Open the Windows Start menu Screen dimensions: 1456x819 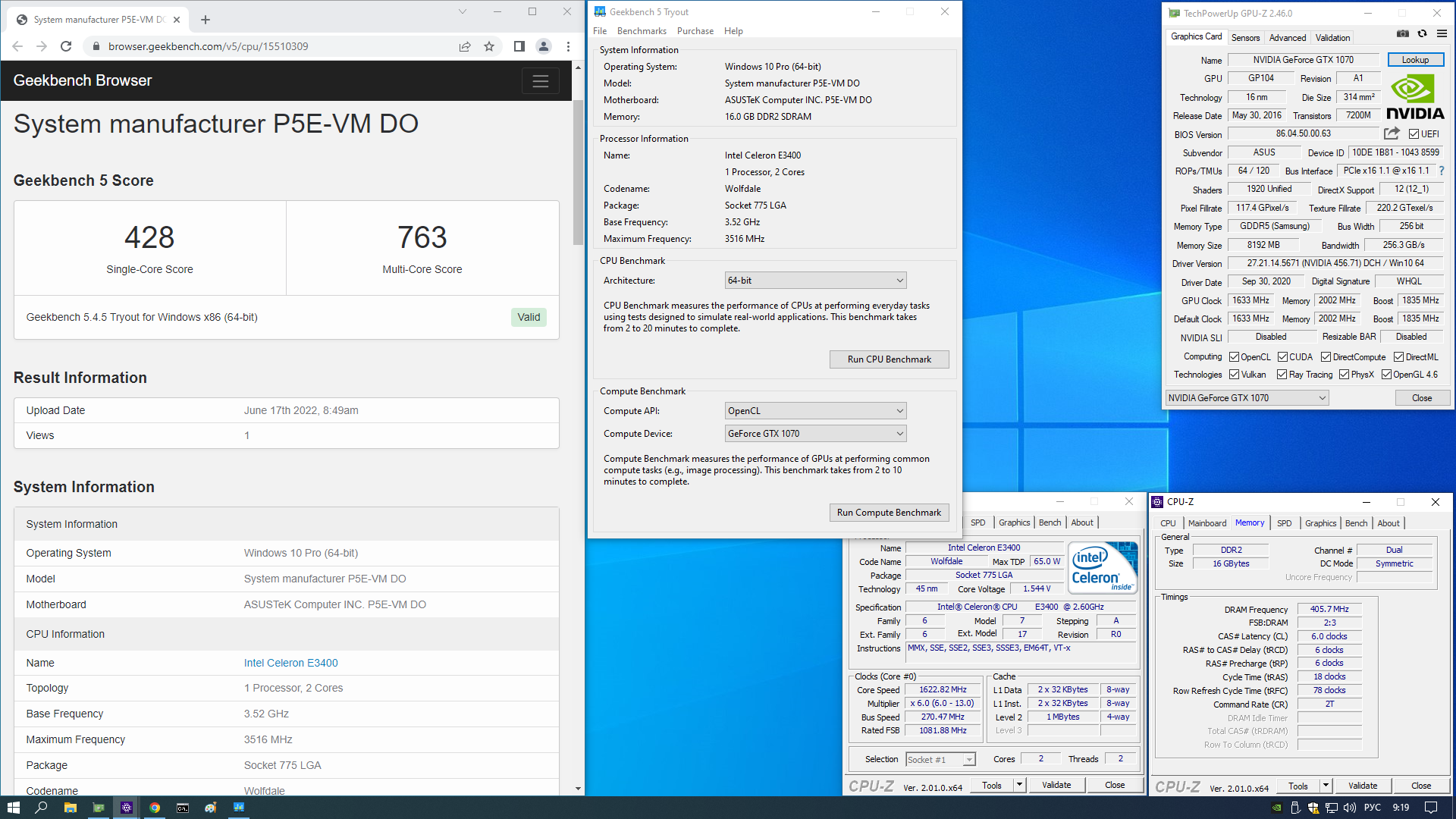[14, 808]
